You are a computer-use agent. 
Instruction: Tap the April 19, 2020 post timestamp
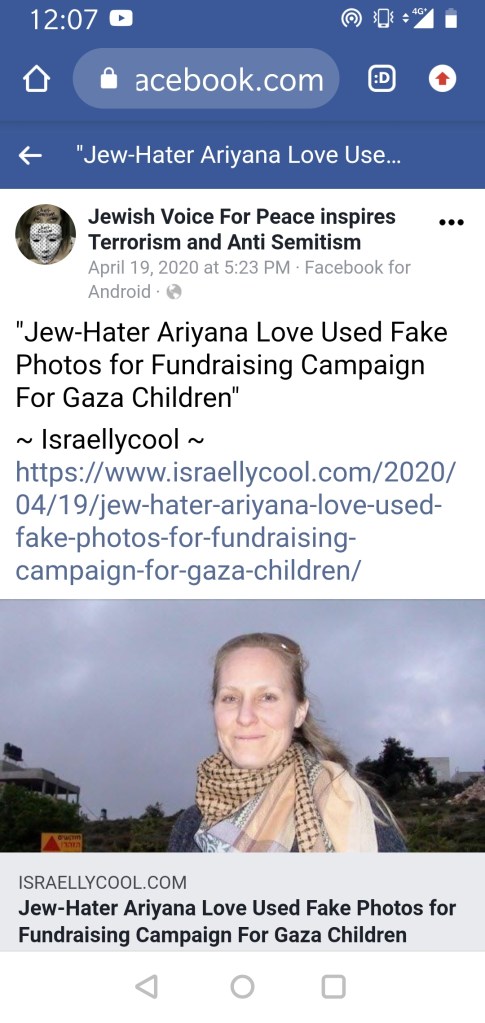tap(189, 267)
